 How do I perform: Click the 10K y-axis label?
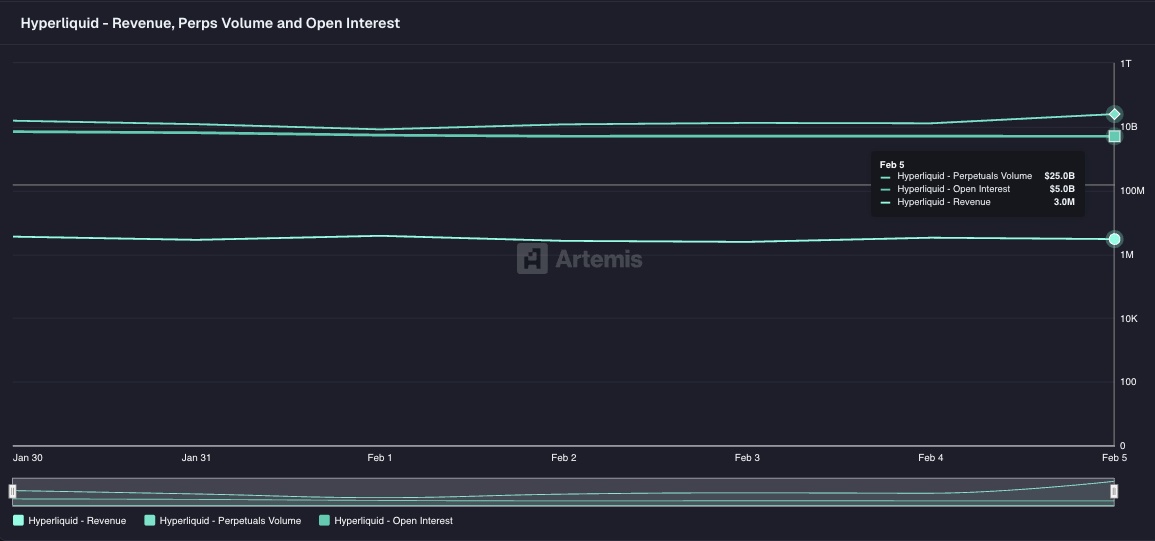click(x=1128, y=318)
